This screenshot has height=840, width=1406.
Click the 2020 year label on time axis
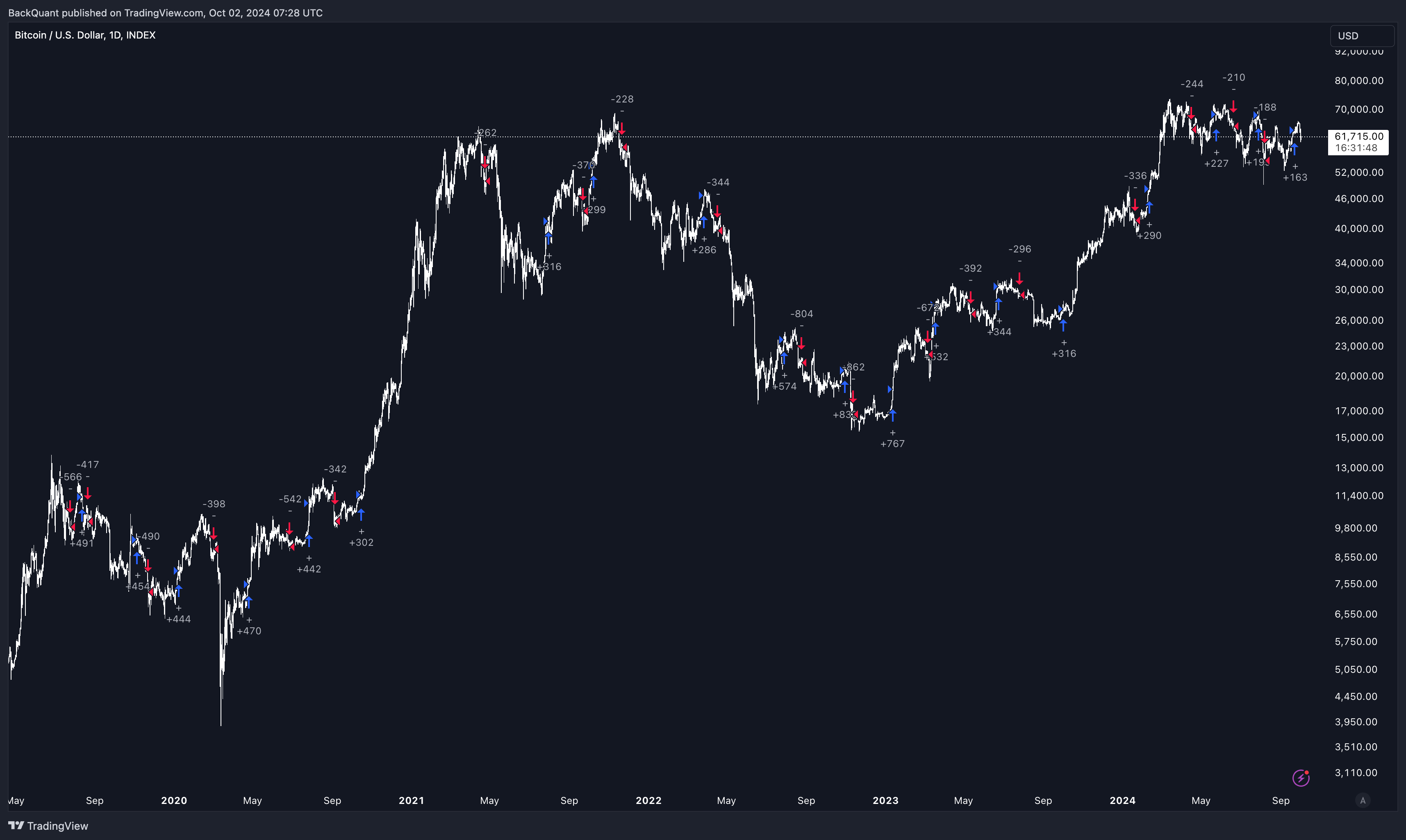pyautogui.click(x=174, y=800)
